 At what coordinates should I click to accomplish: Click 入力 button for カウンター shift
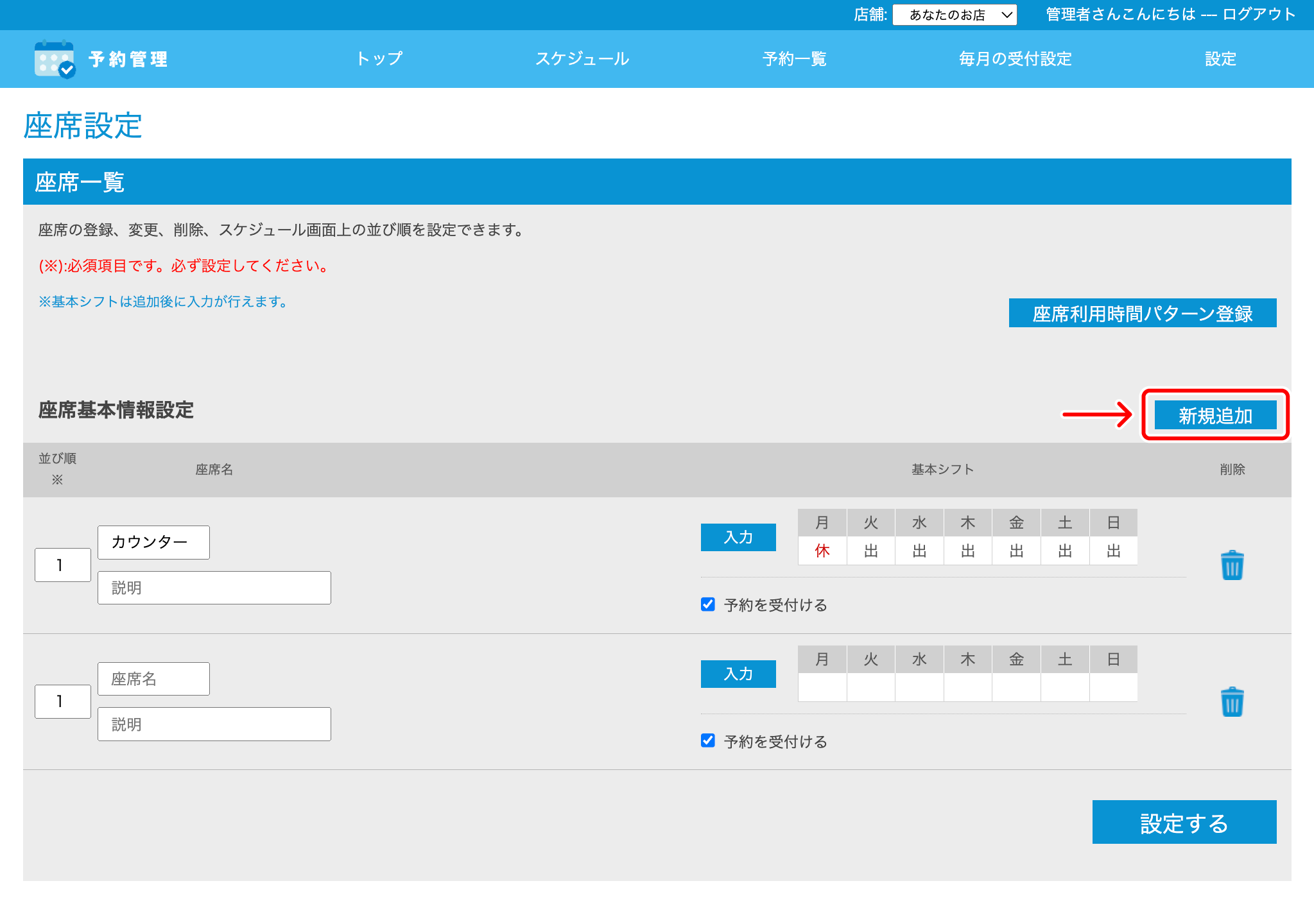tap(738, 537)
